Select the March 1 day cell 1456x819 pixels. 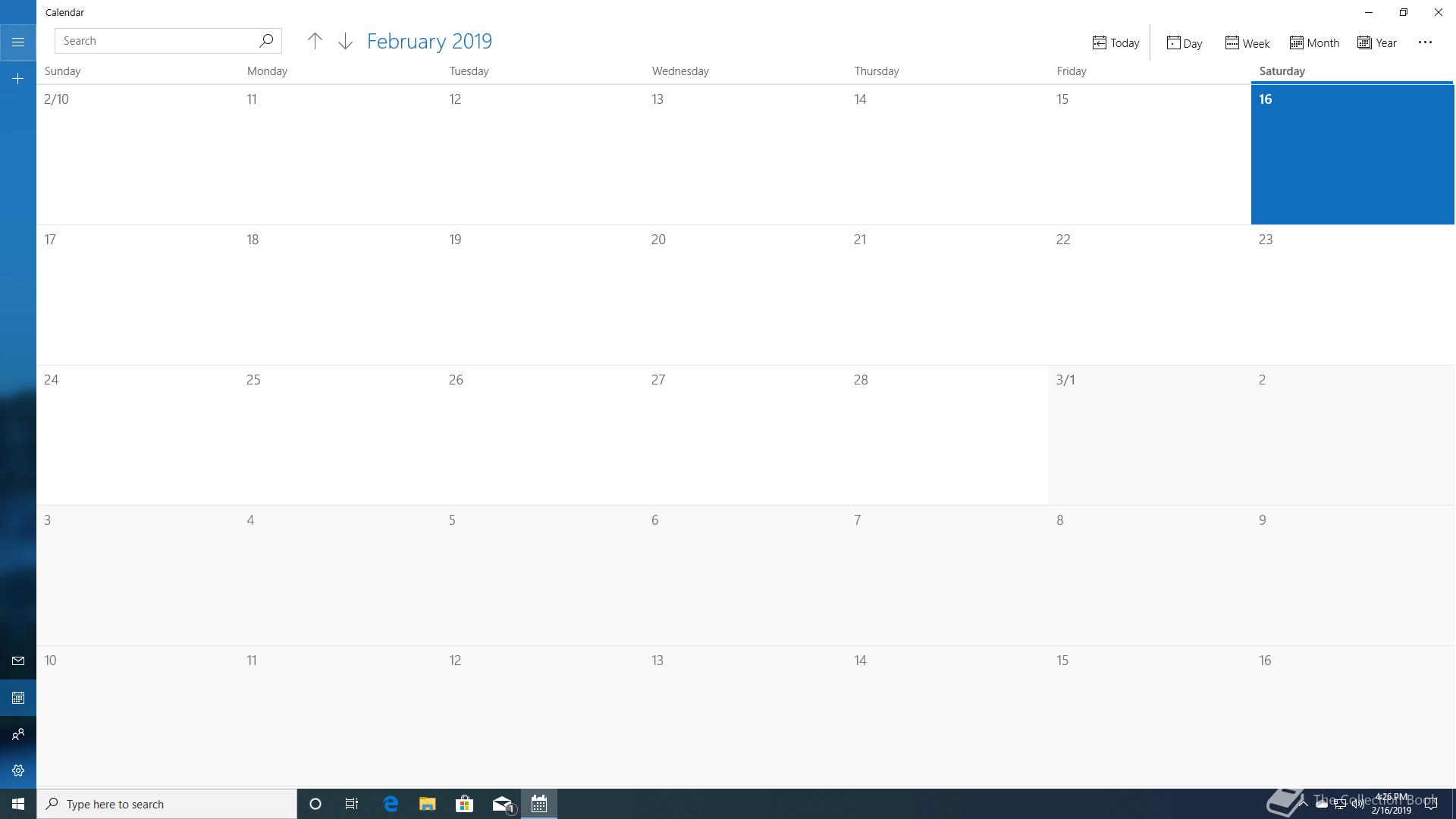pyautogui.click(x=1149, y=436)
